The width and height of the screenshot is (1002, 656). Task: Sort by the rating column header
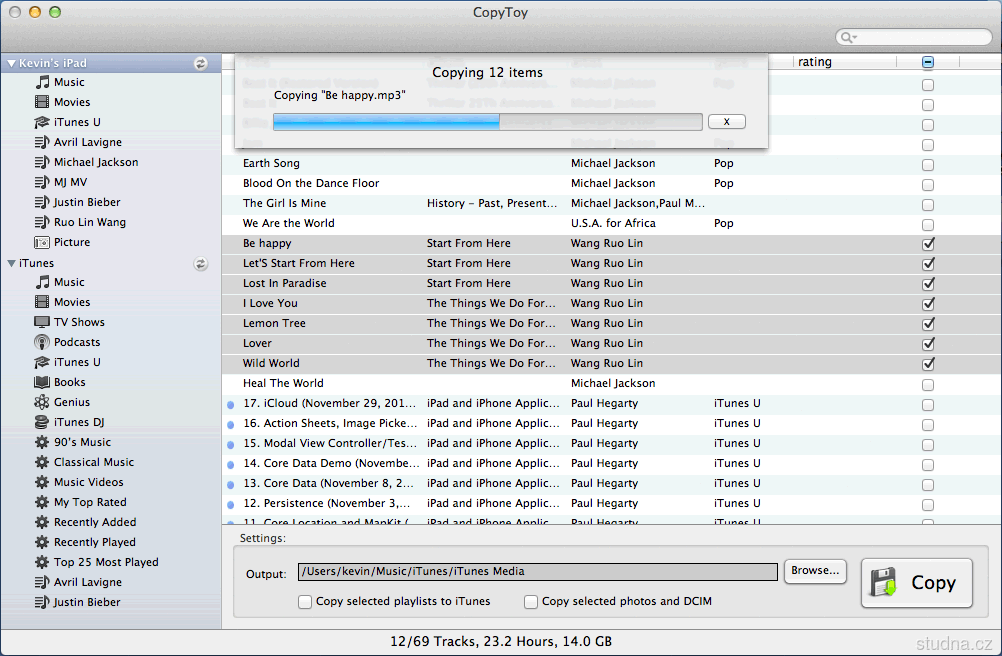click(x=845, y=62)
